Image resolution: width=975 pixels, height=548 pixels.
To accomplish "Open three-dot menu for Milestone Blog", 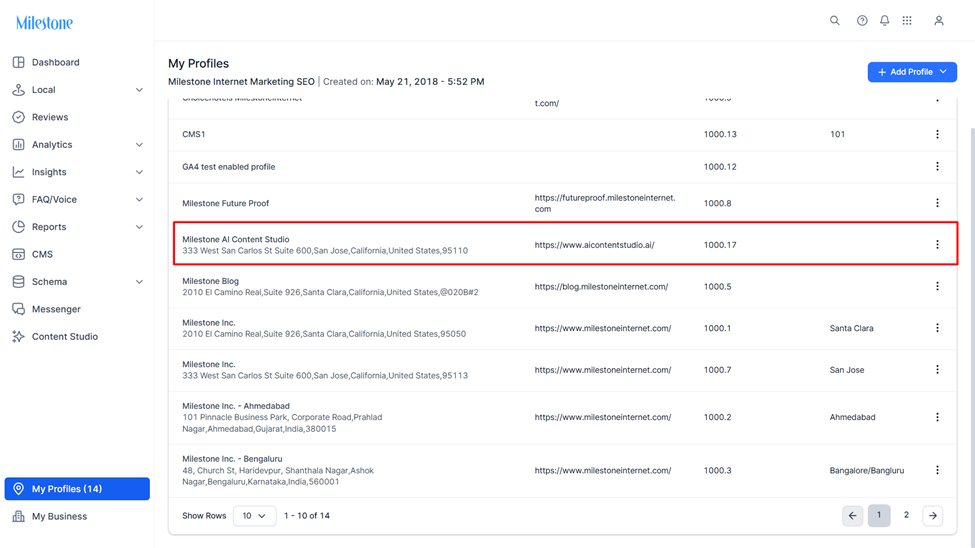I will (x=937, y=286).
